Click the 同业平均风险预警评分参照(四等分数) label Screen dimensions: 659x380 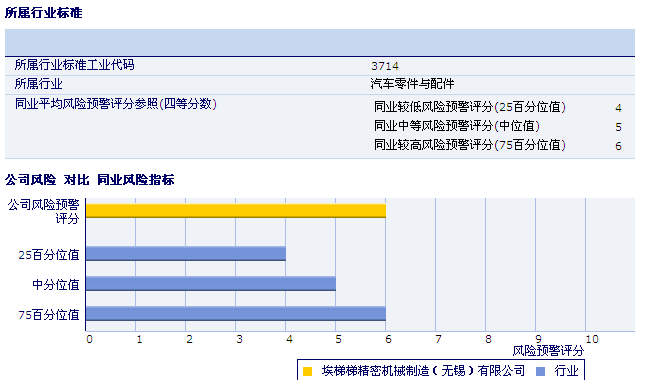pyautogui.click(x=116, y=103)
